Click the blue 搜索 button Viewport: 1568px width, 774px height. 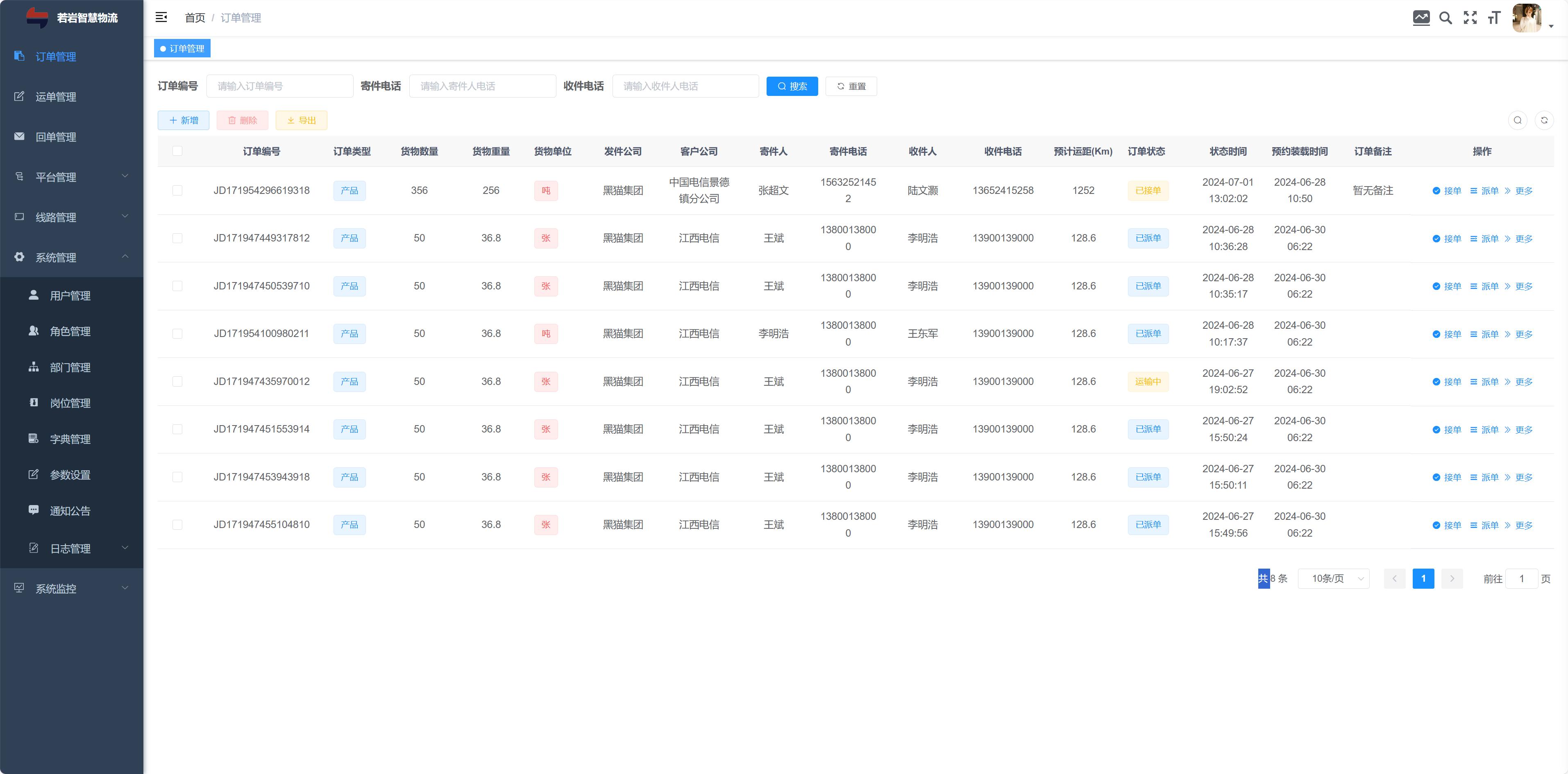coord(791,87)
